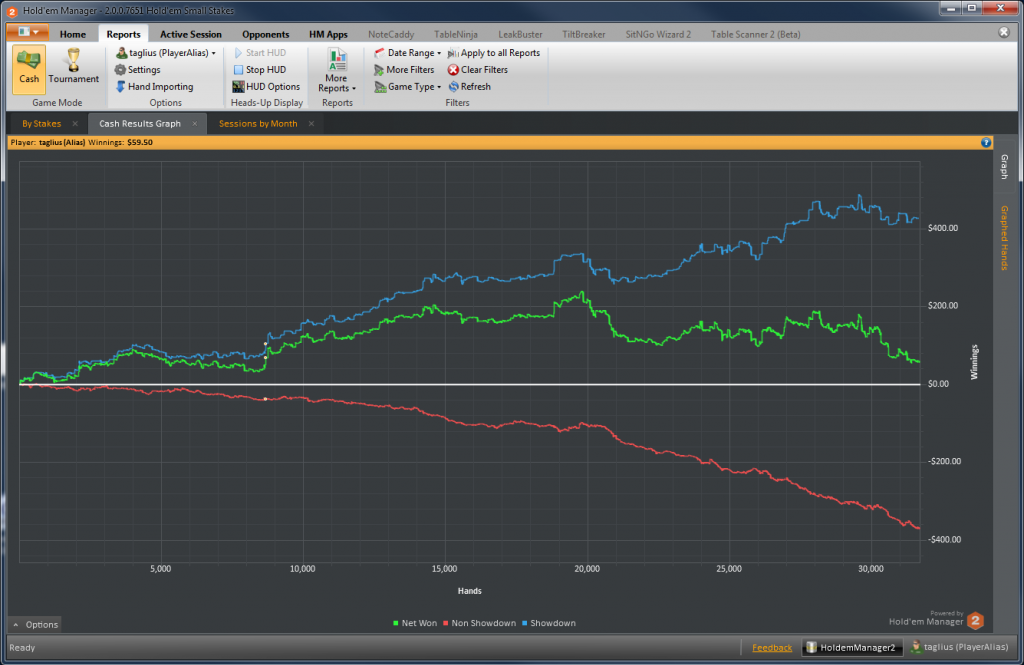Open the TableNinja tab
Viewport: 1024px width, 665px height.
tap(456, 34)
